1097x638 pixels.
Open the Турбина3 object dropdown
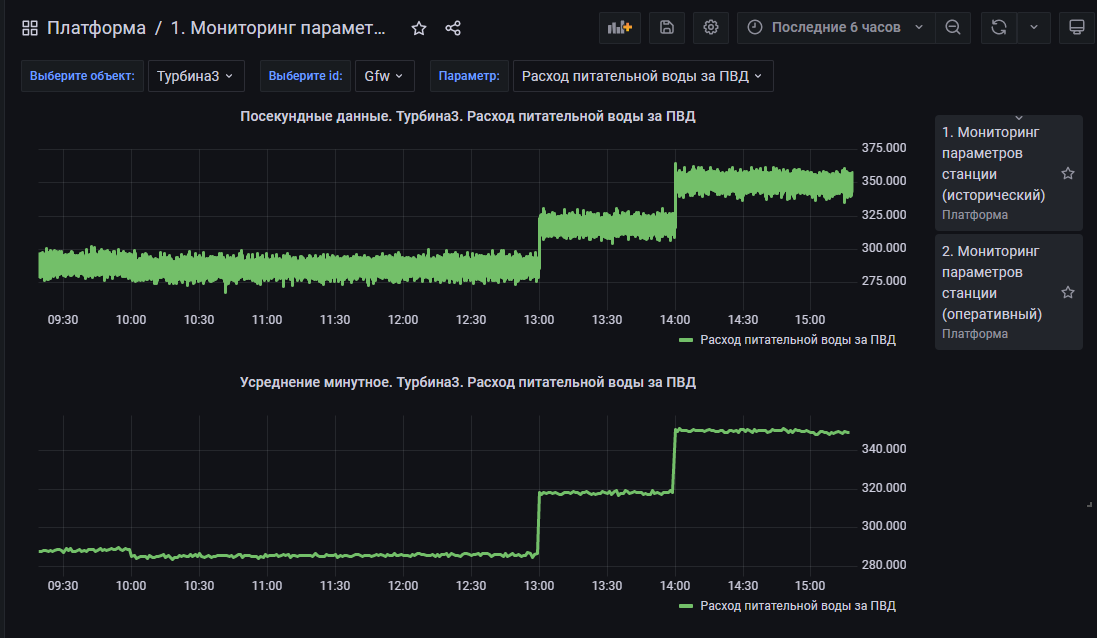[x=195, y=76]
